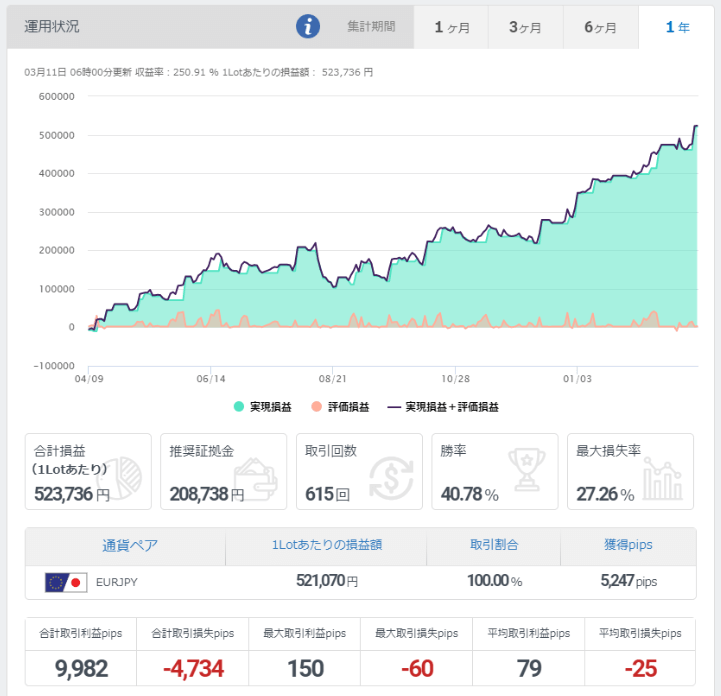The width and height of the screenshot is (721, 696).
Task: Click the 10/28 x-axis date label
Action: pos(455,379)
